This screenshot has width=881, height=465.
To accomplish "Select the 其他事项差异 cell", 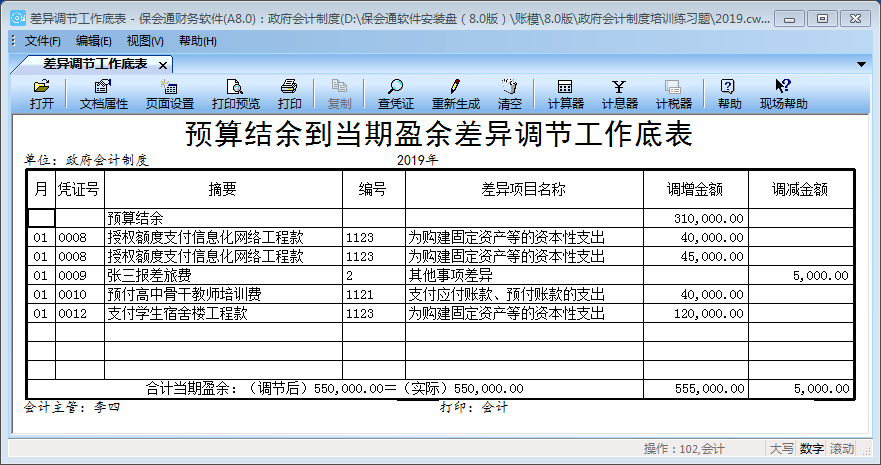I will tap(524, 275).
